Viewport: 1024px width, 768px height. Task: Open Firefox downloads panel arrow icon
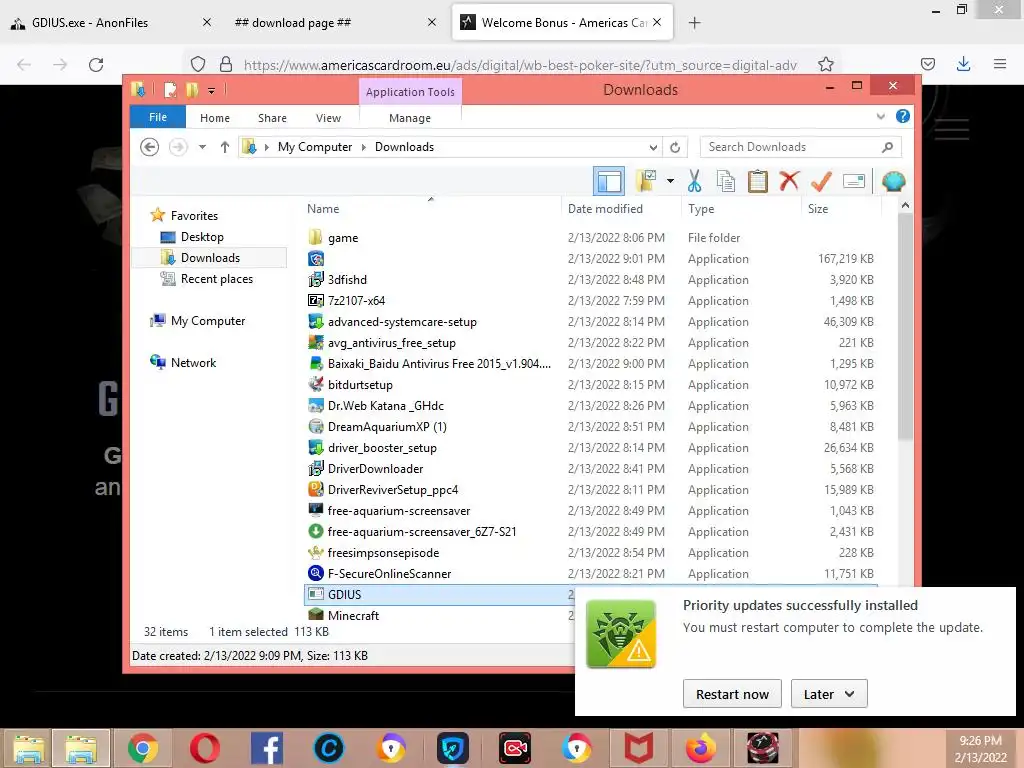point(963,64)
